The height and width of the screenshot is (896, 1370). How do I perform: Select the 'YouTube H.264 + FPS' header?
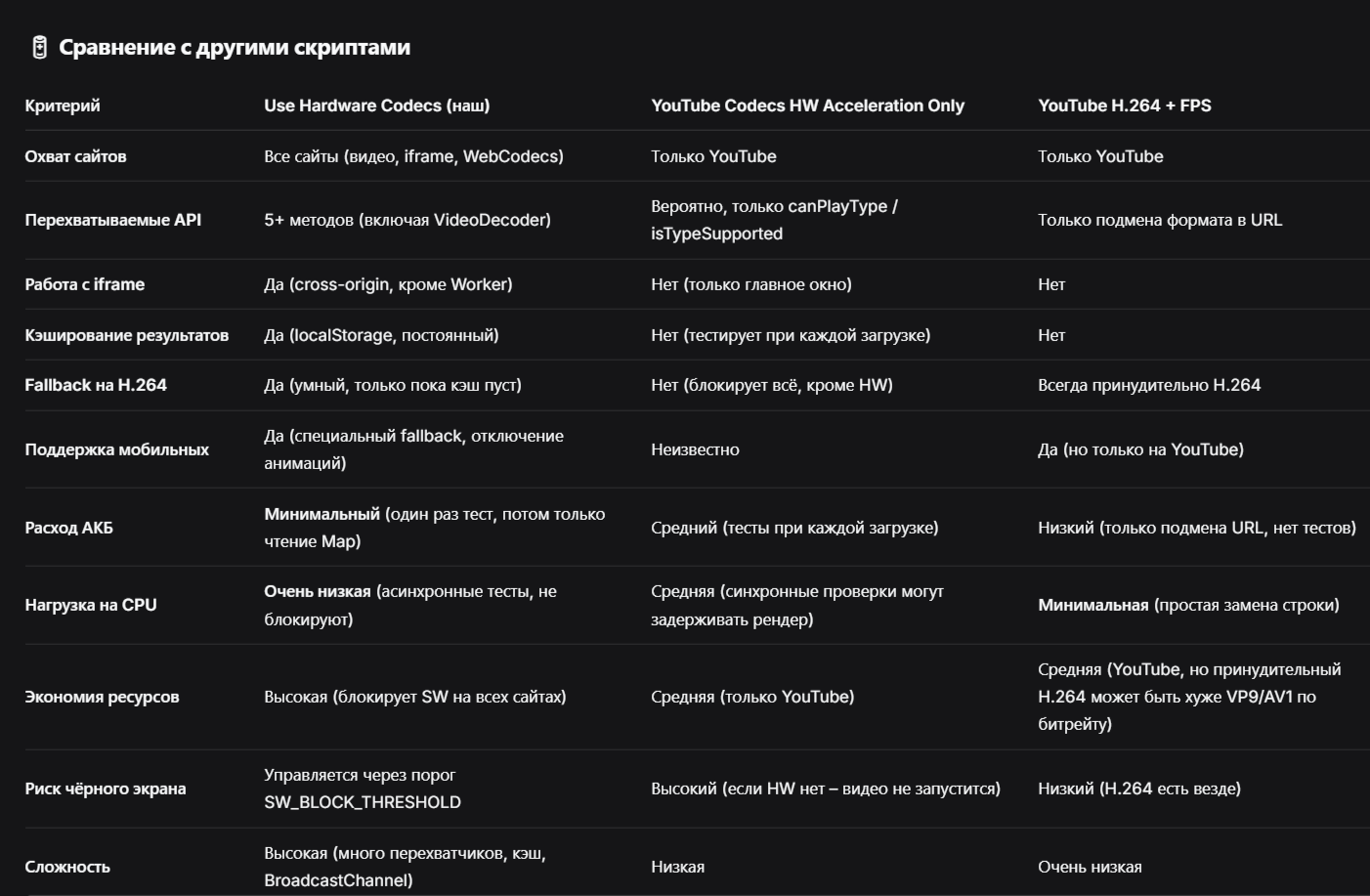tap(1125, 106)
